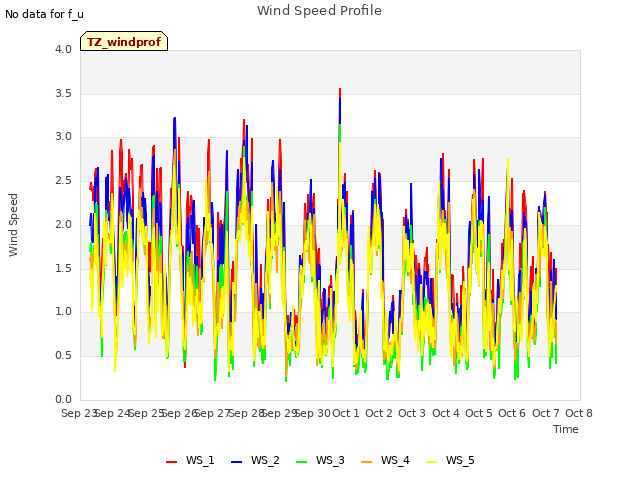Click the 1.5 y-axis tick label
This screenshot has width=640, height=480.
coord(63,268)
